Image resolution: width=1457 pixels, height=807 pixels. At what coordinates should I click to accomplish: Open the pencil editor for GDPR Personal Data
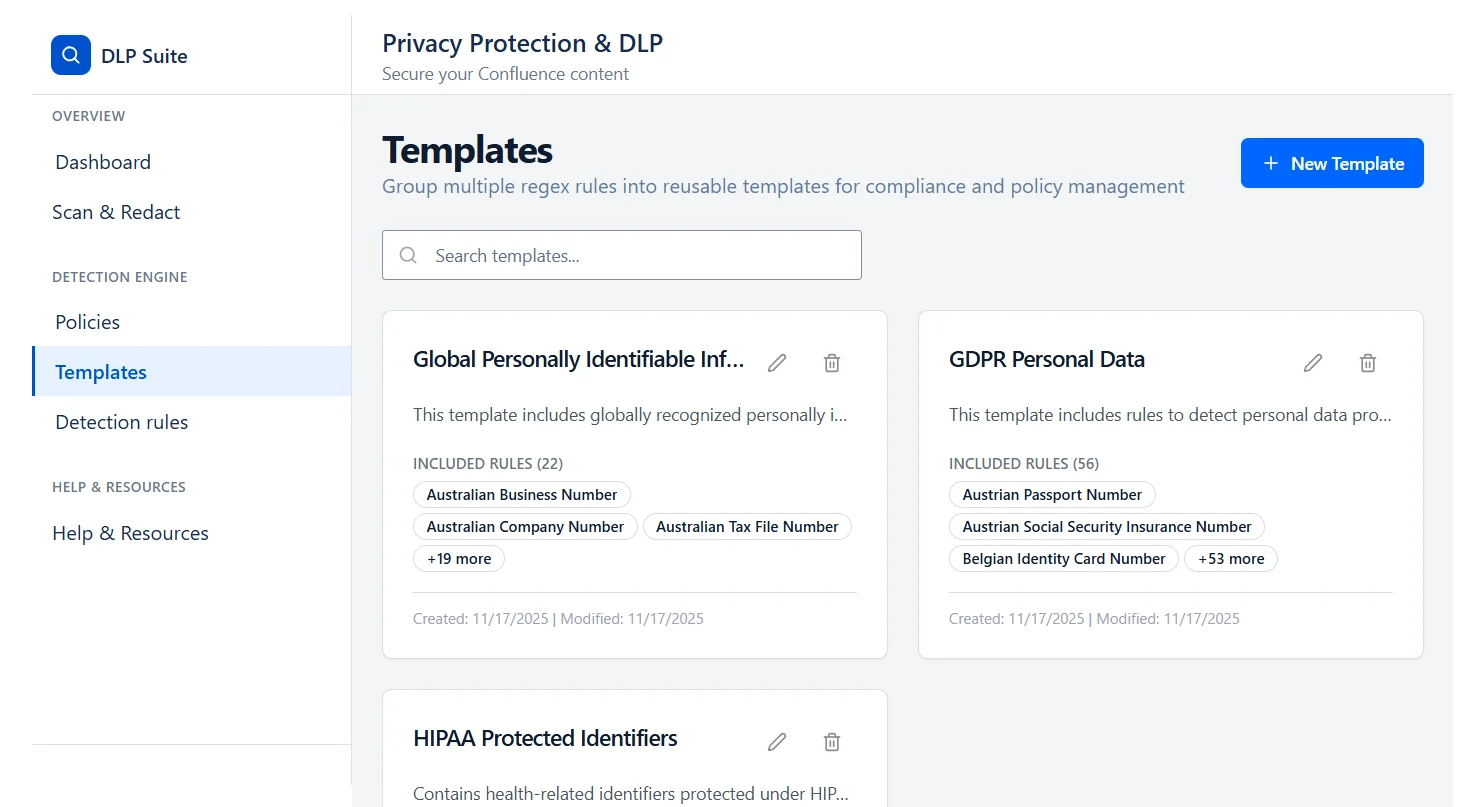[x=1313, y=362]
